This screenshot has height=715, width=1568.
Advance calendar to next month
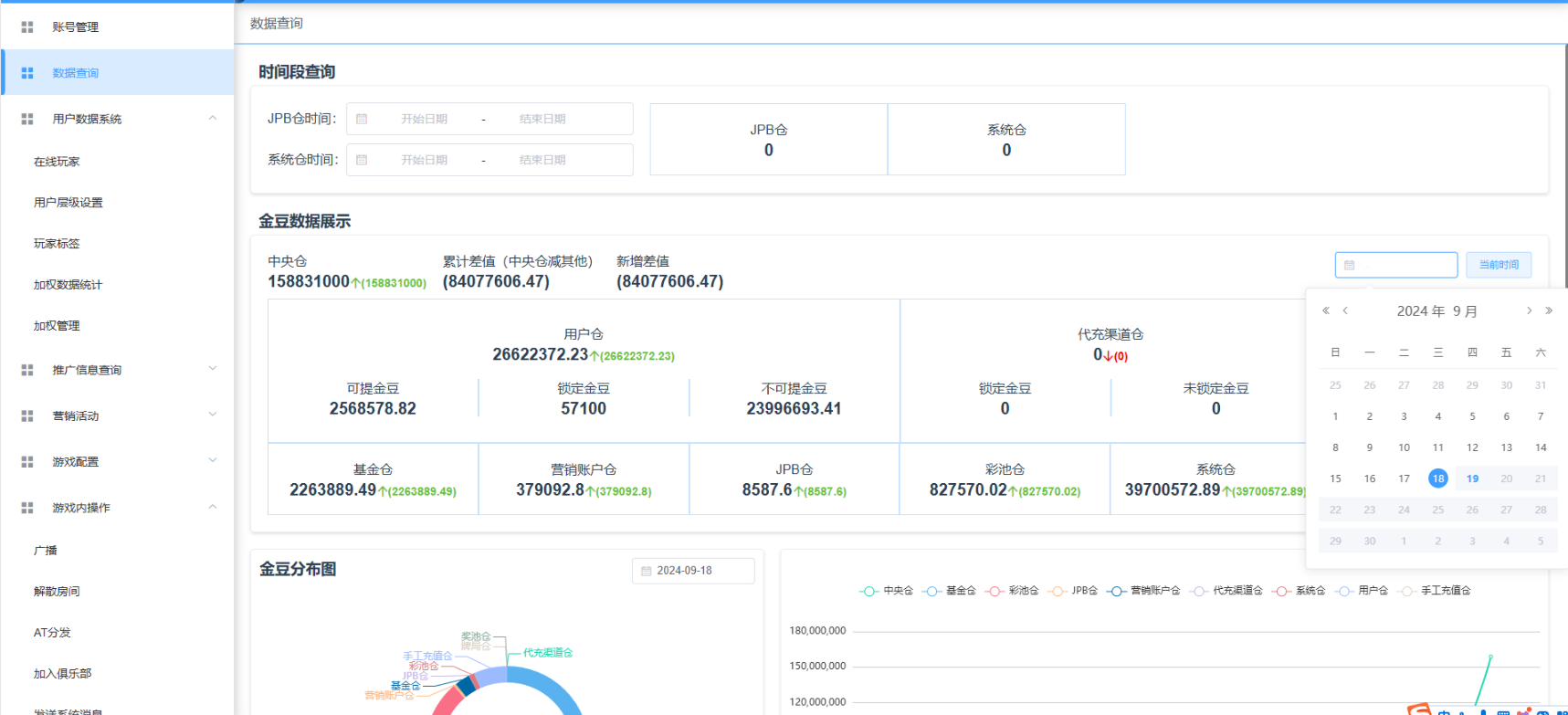click(x=1529, y=311)
